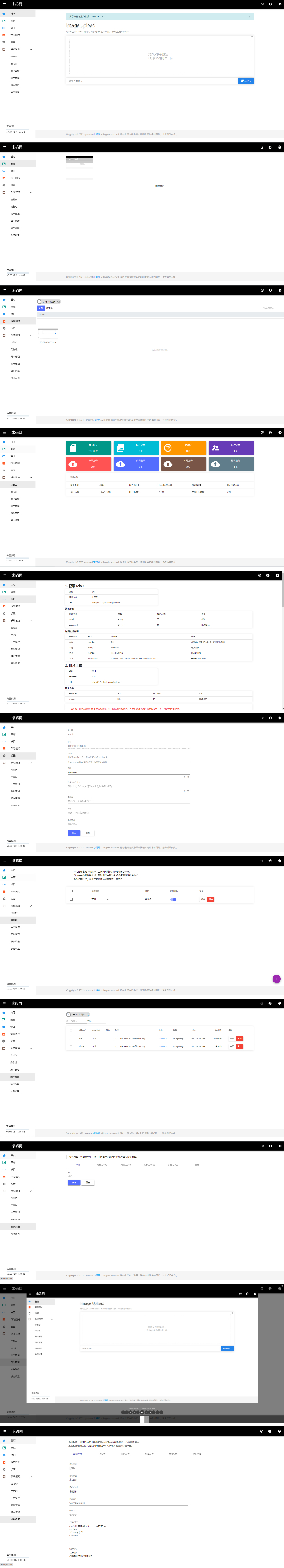This screenshot has width=284, height=1568.
Task: Click SD card icon in green dashboard card
Action: (73, 447)
